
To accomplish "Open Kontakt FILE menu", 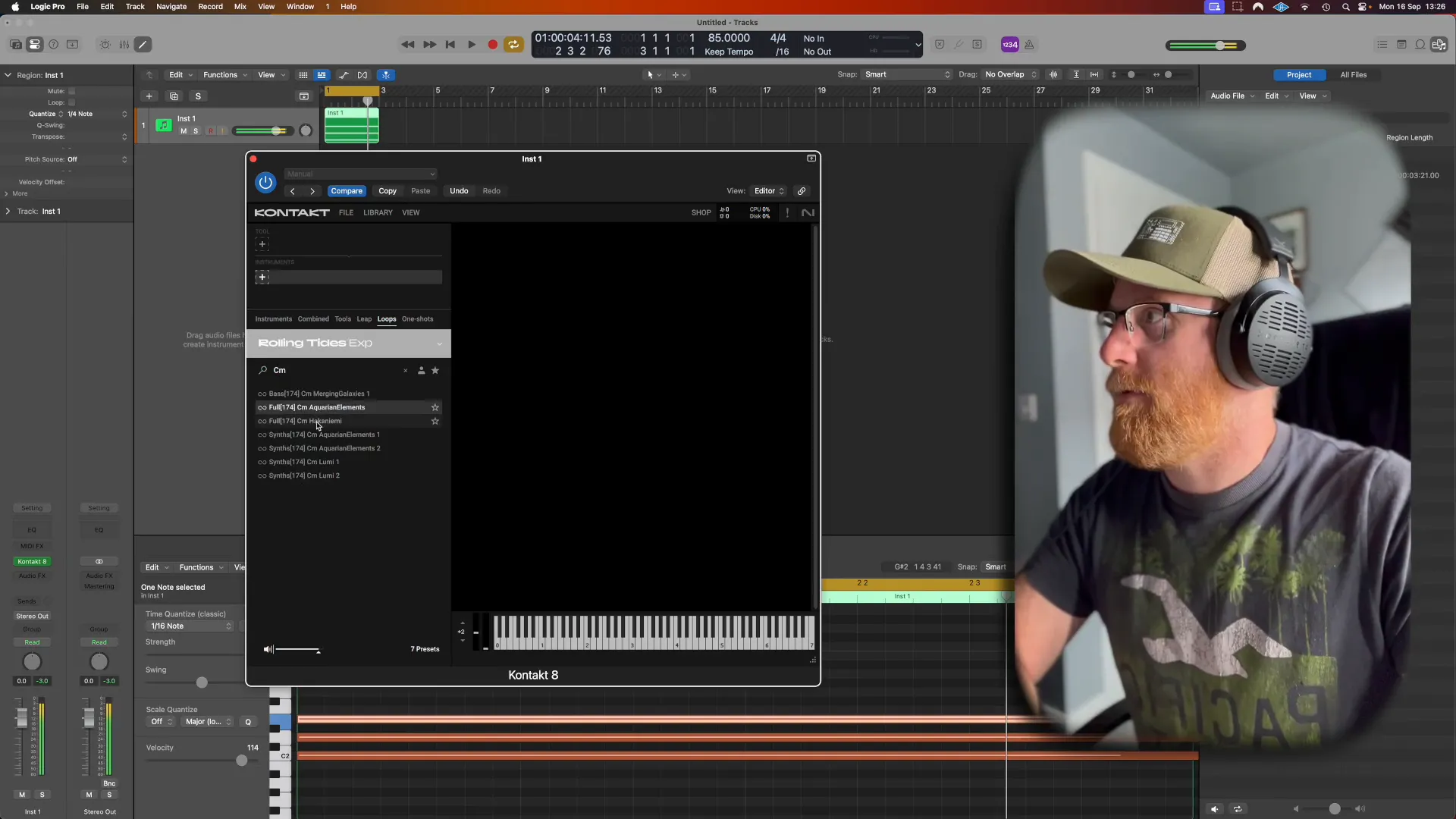I will (x=346, y=212).
